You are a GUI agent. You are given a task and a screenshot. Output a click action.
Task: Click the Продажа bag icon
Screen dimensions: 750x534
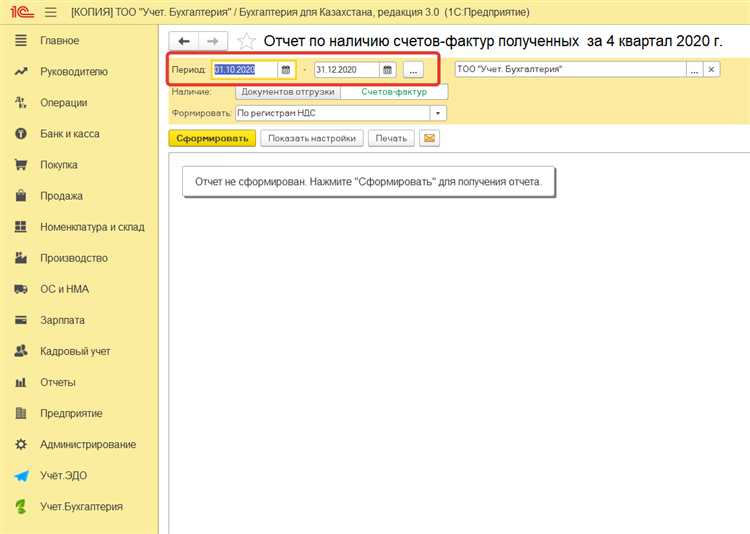pyautogui.click(x=21, y=196)
